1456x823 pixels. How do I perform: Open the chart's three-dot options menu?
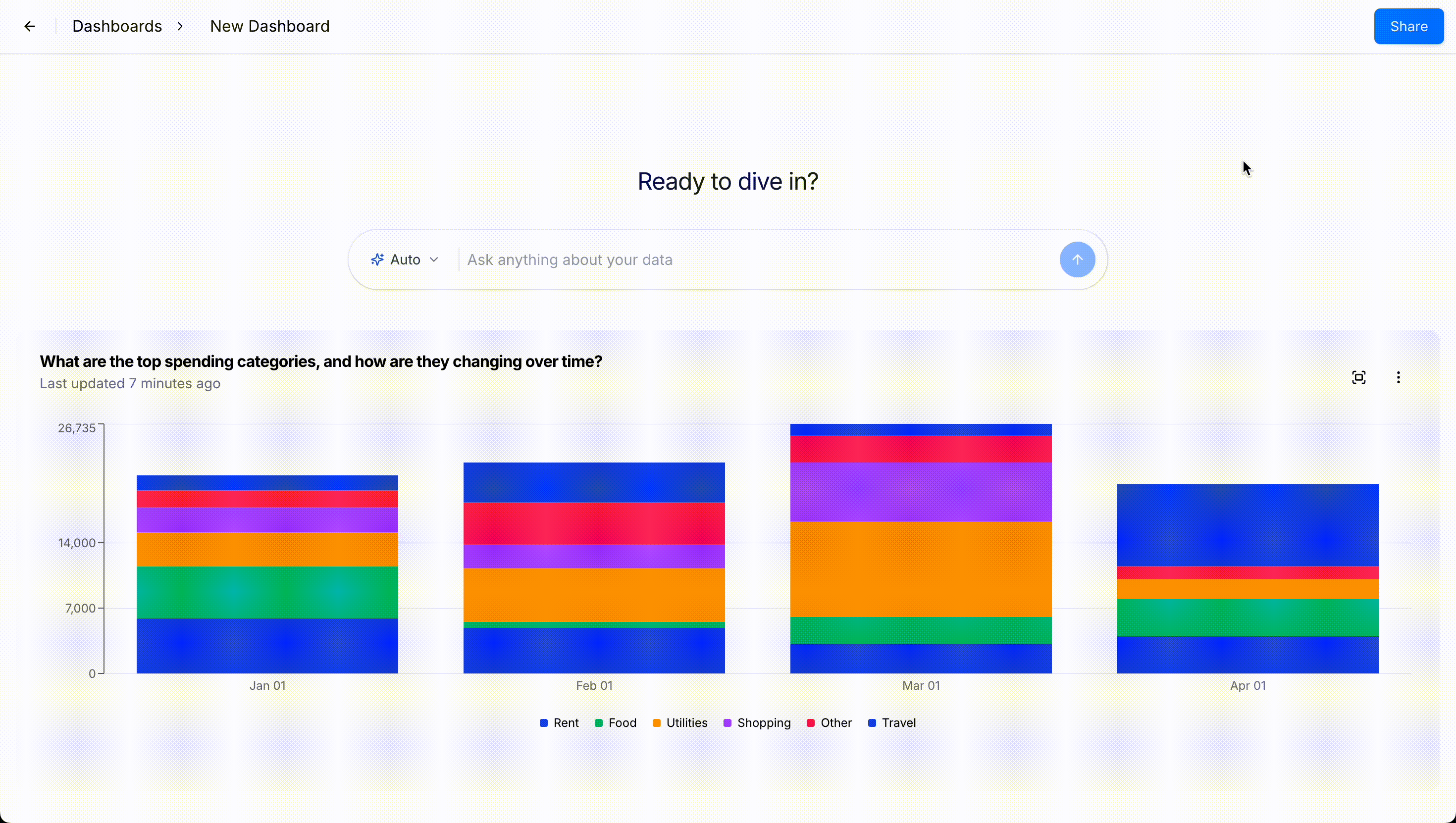[x=1399, y=377]
